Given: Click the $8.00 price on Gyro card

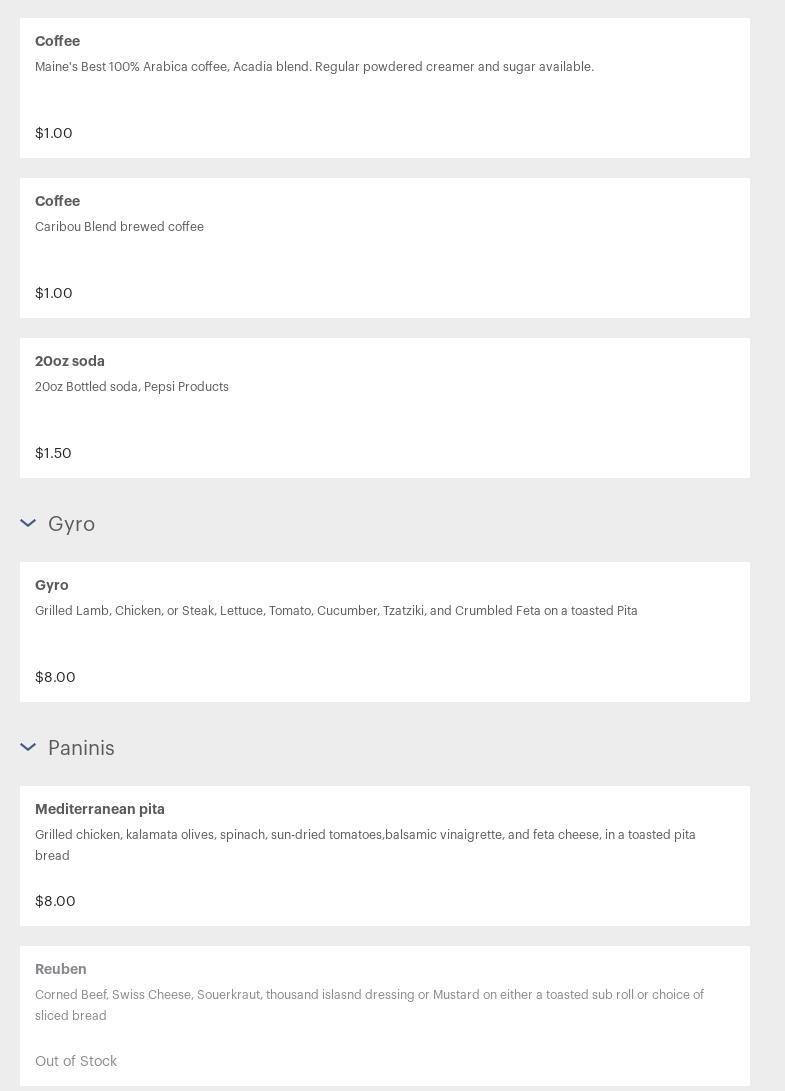Looking at the screenshot, I should [x=55, y=677].
